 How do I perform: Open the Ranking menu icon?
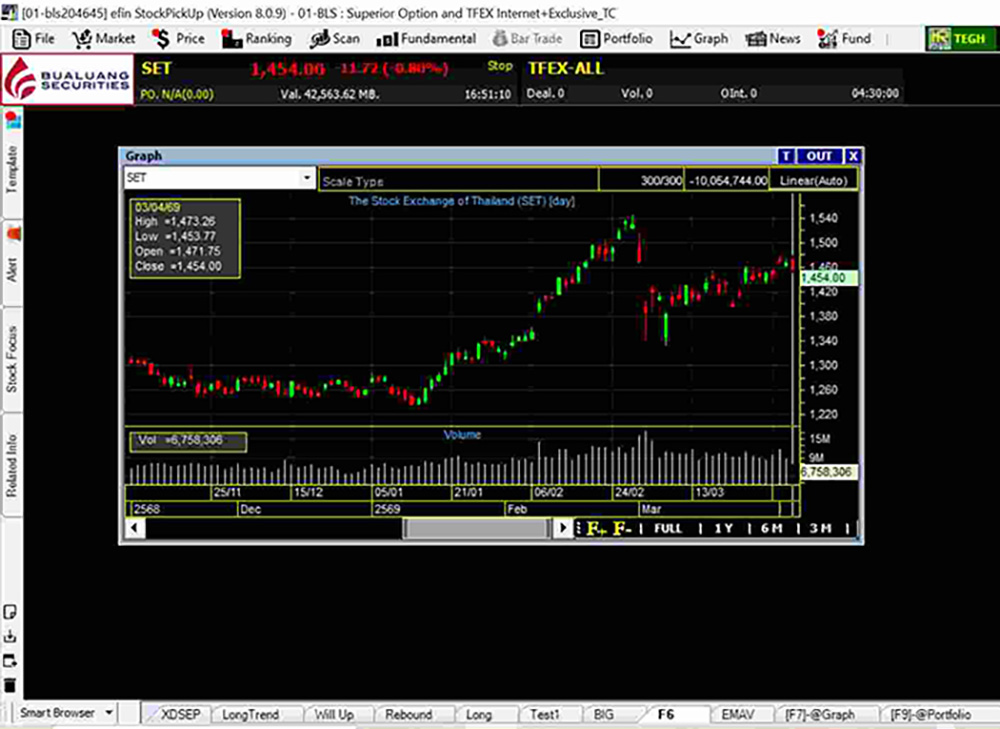pos(233,39)
